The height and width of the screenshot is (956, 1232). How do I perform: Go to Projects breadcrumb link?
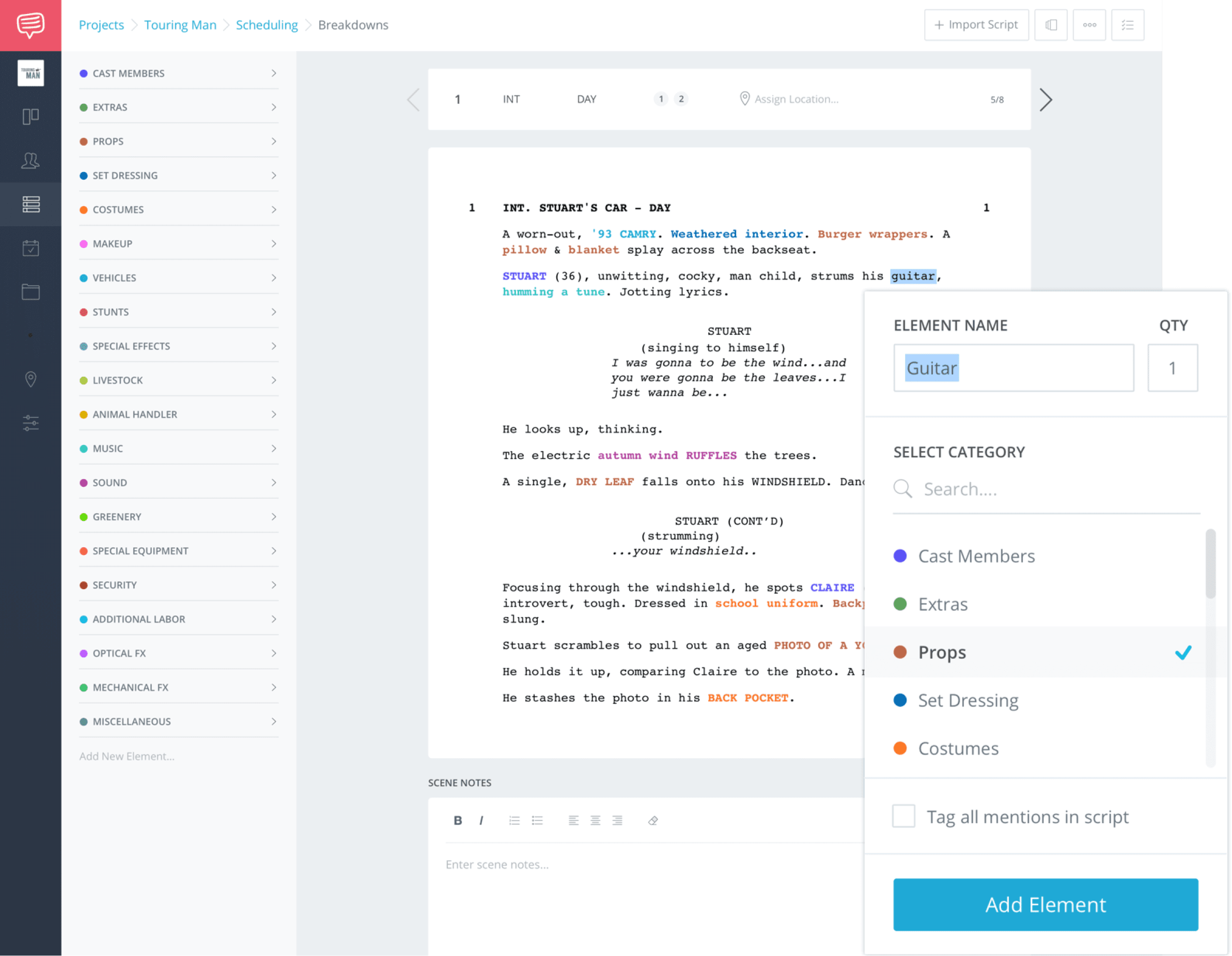(x=101, y=25)
